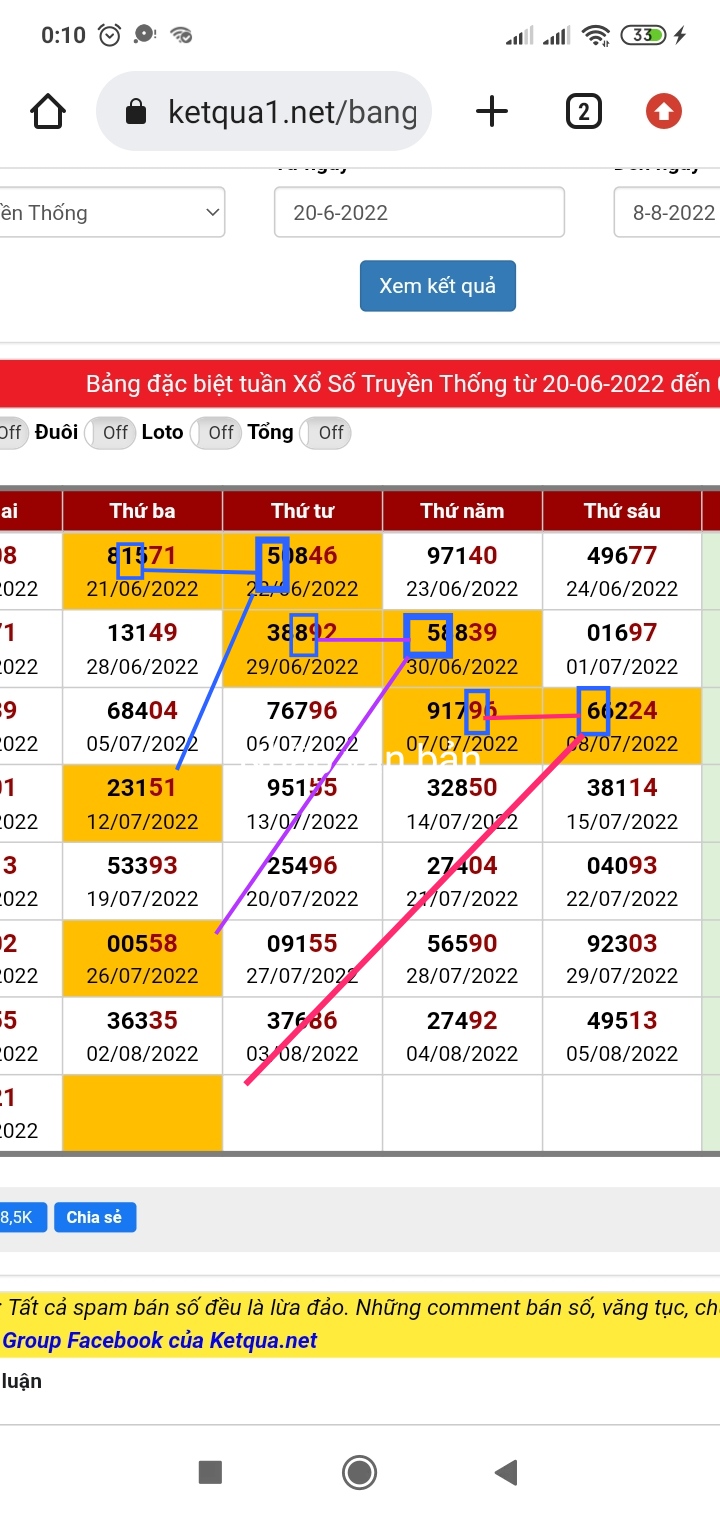
Task: Tap the ketqua1.net address bar
Action: [264, 112]
